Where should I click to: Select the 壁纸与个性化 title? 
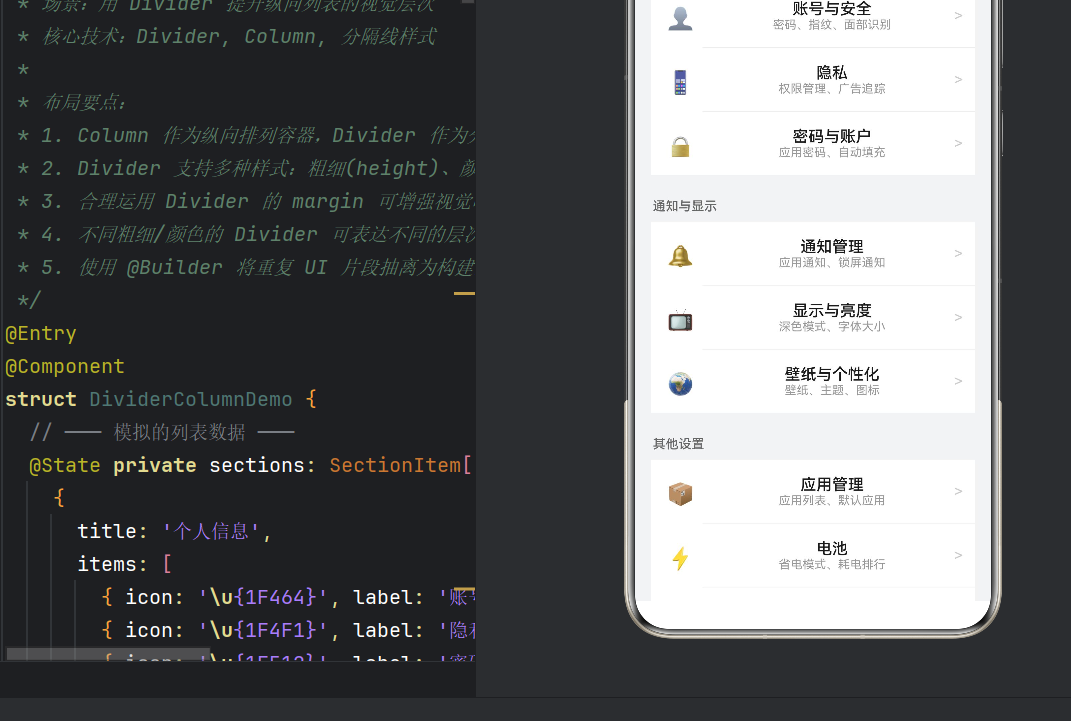(x=832, y=373)
